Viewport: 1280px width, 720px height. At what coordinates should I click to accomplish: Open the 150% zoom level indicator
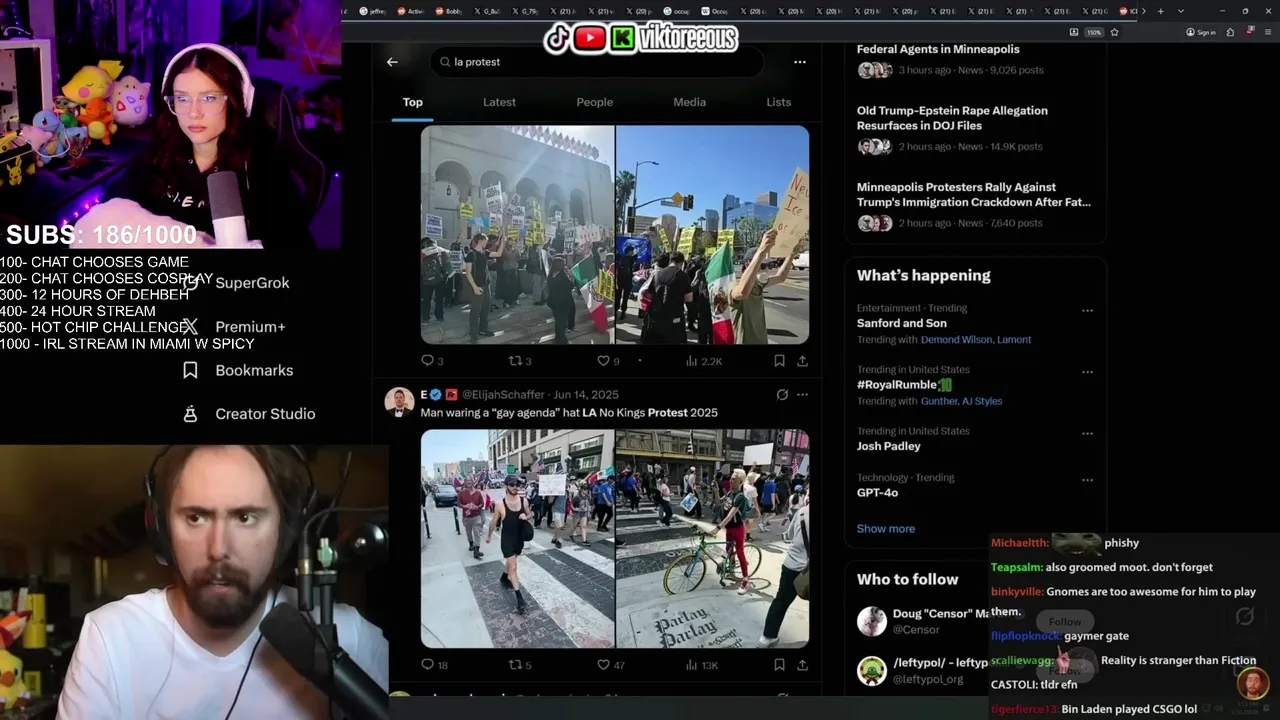point(1094,32)
